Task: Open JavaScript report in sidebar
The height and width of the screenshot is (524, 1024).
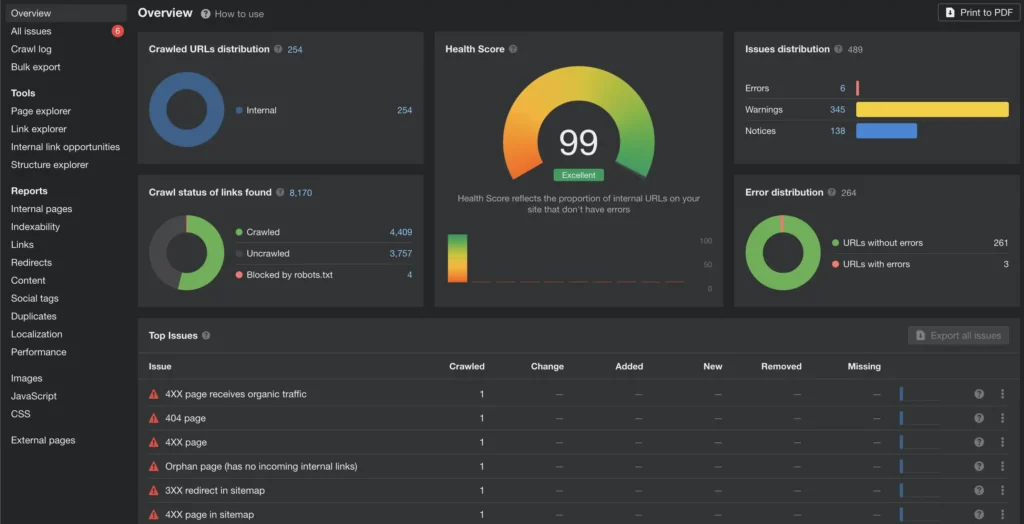Action: [x=34, y=396]
